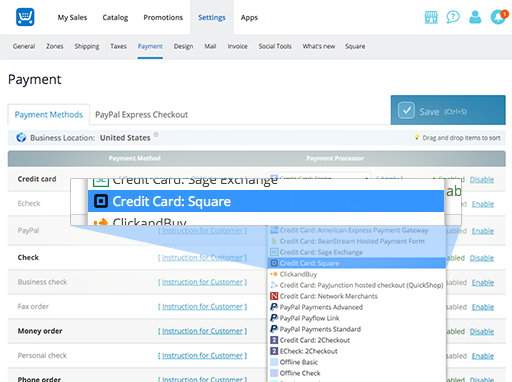Choose highlighted Credit Card: Square in list

357,263
